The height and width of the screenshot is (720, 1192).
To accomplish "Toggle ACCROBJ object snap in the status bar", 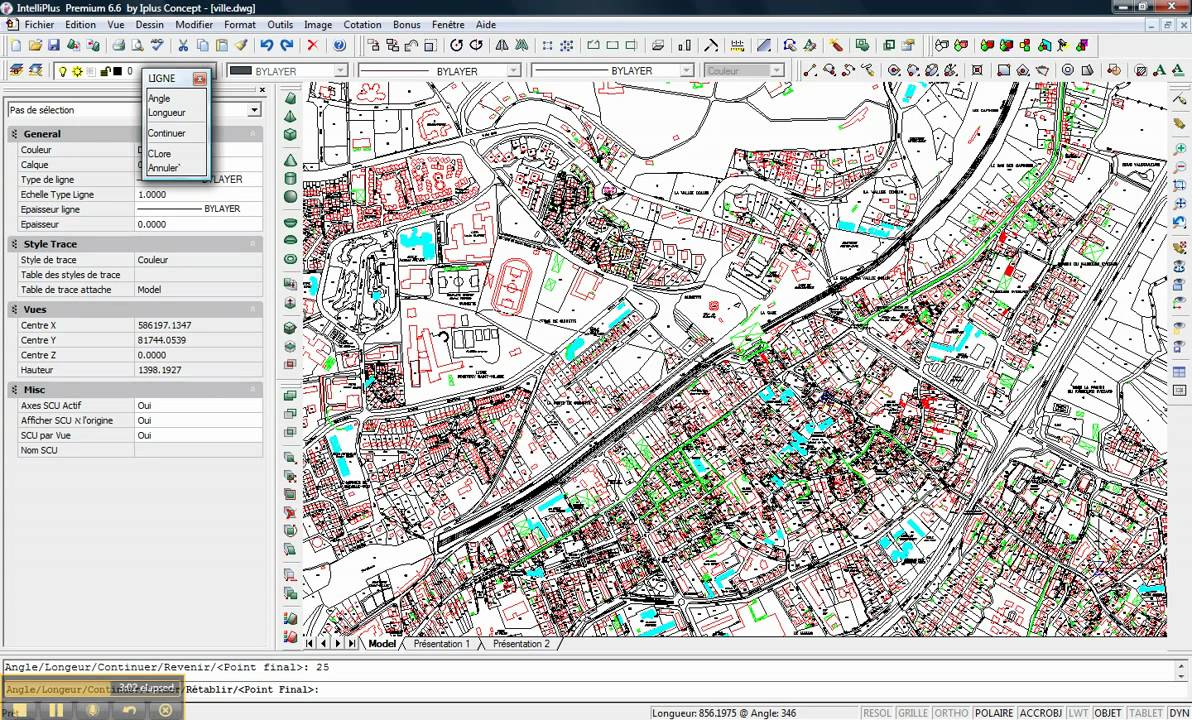I will coord(1041,712).
